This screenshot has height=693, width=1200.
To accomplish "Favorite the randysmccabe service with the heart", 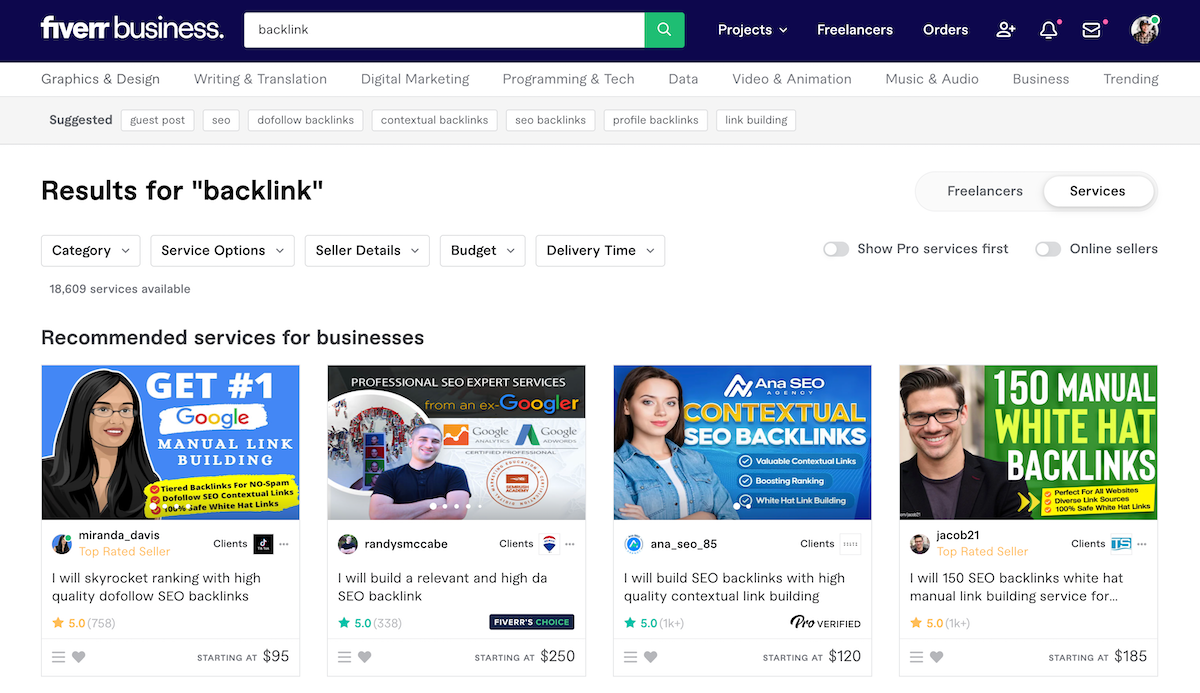I will pos(365,657).
